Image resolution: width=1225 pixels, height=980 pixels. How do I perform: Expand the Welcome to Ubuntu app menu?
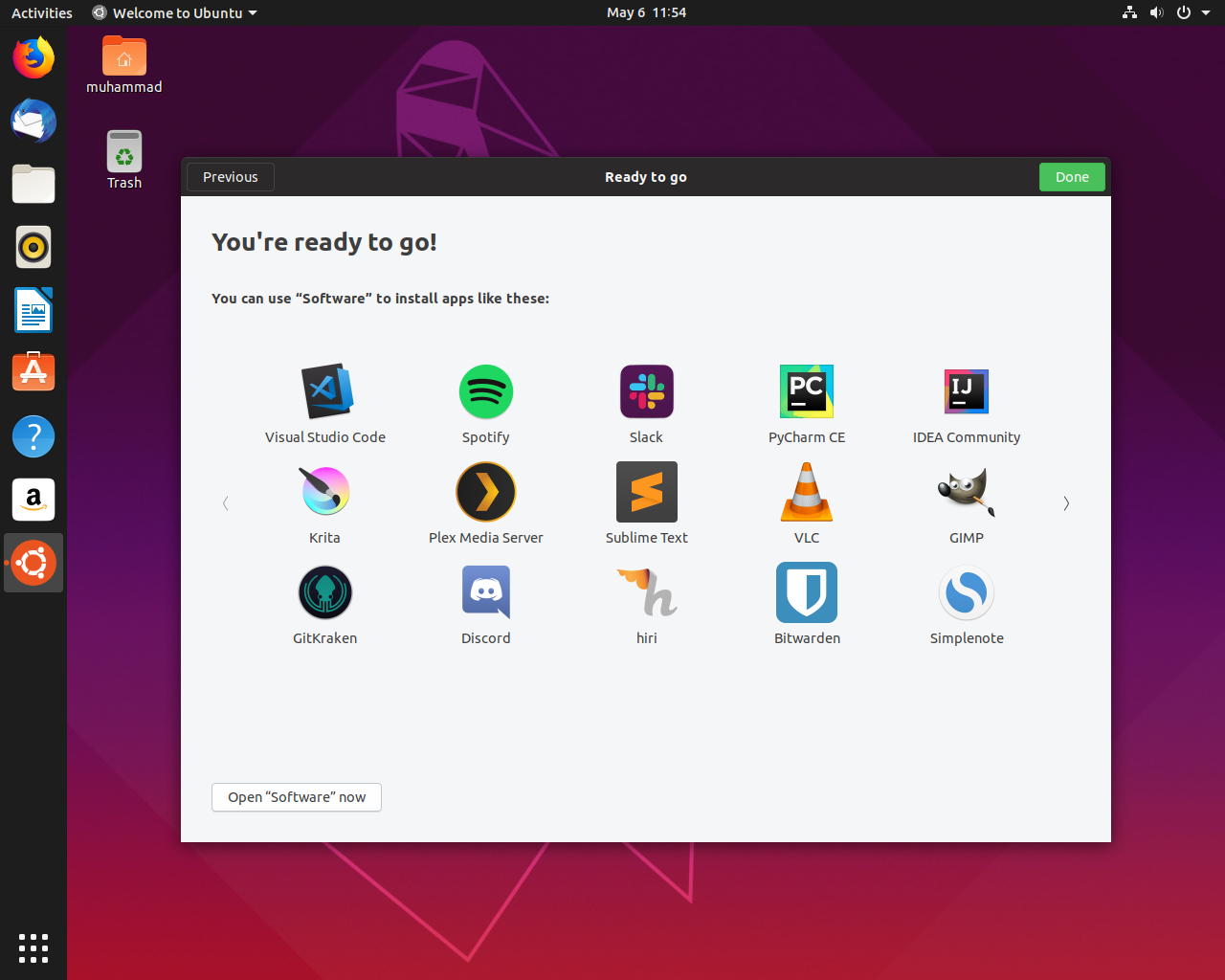(175, 12)
